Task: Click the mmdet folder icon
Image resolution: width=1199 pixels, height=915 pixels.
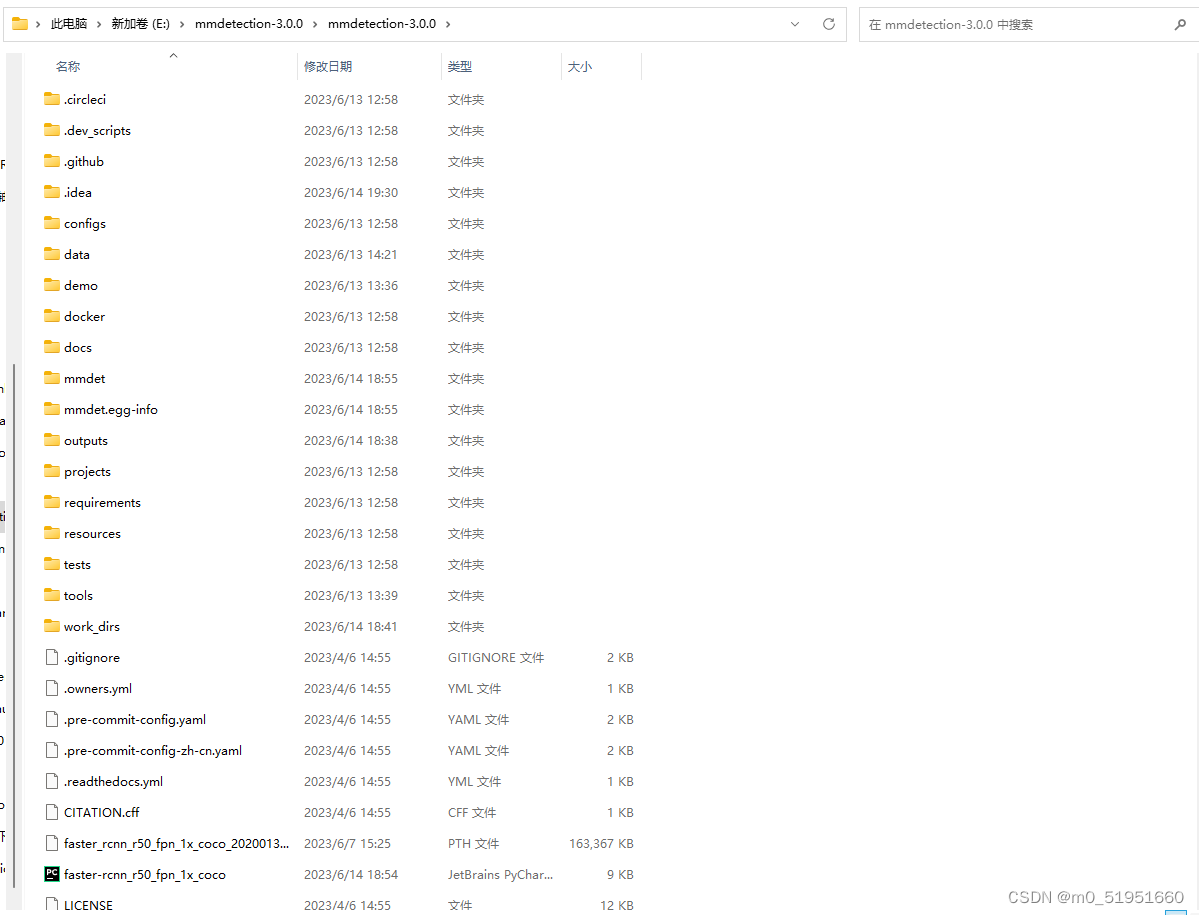Action: click(x=52, y=378)
